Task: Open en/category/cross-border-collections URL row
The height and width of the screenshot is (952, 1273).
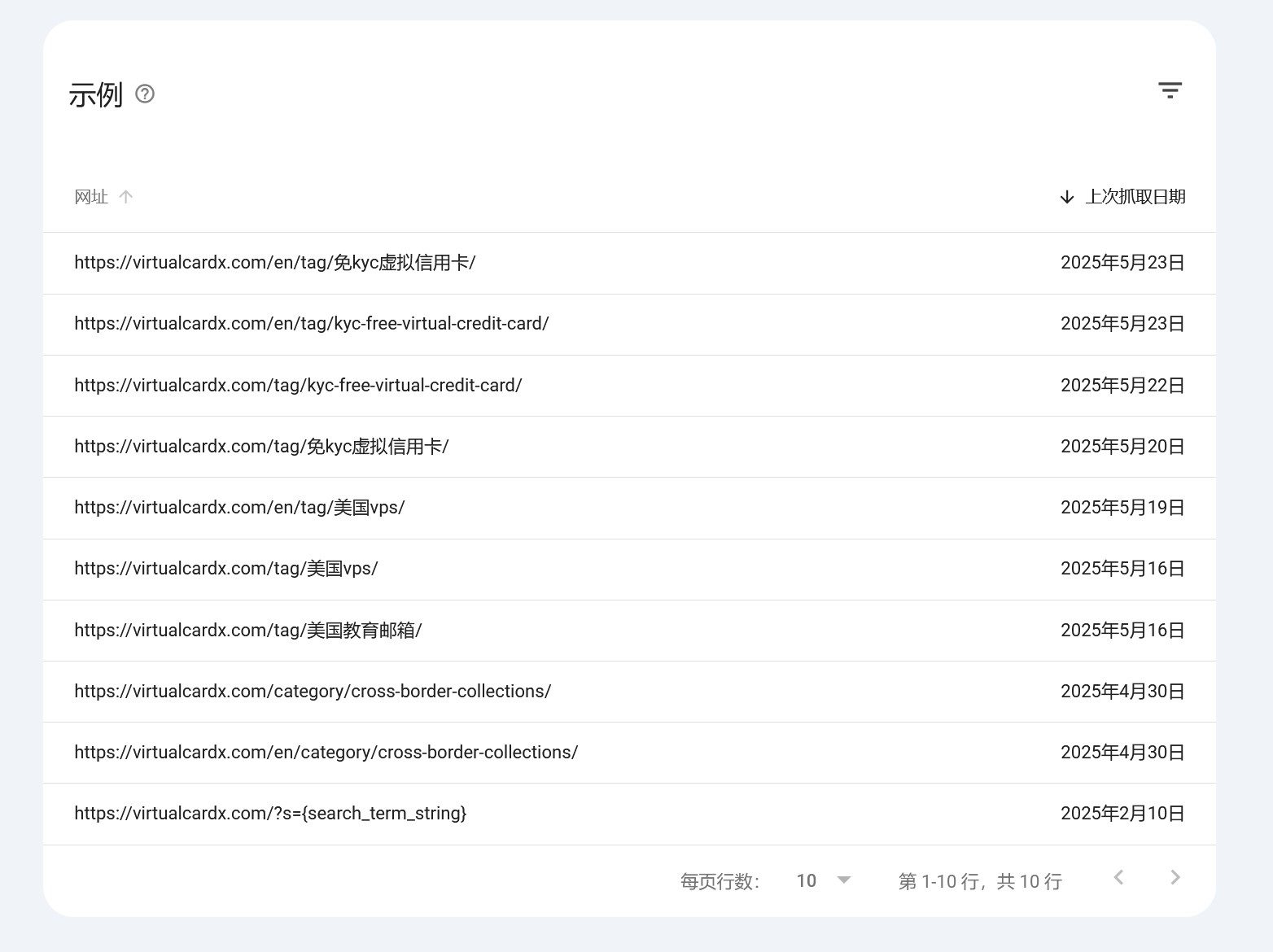Action: click(x=629, y=753)
